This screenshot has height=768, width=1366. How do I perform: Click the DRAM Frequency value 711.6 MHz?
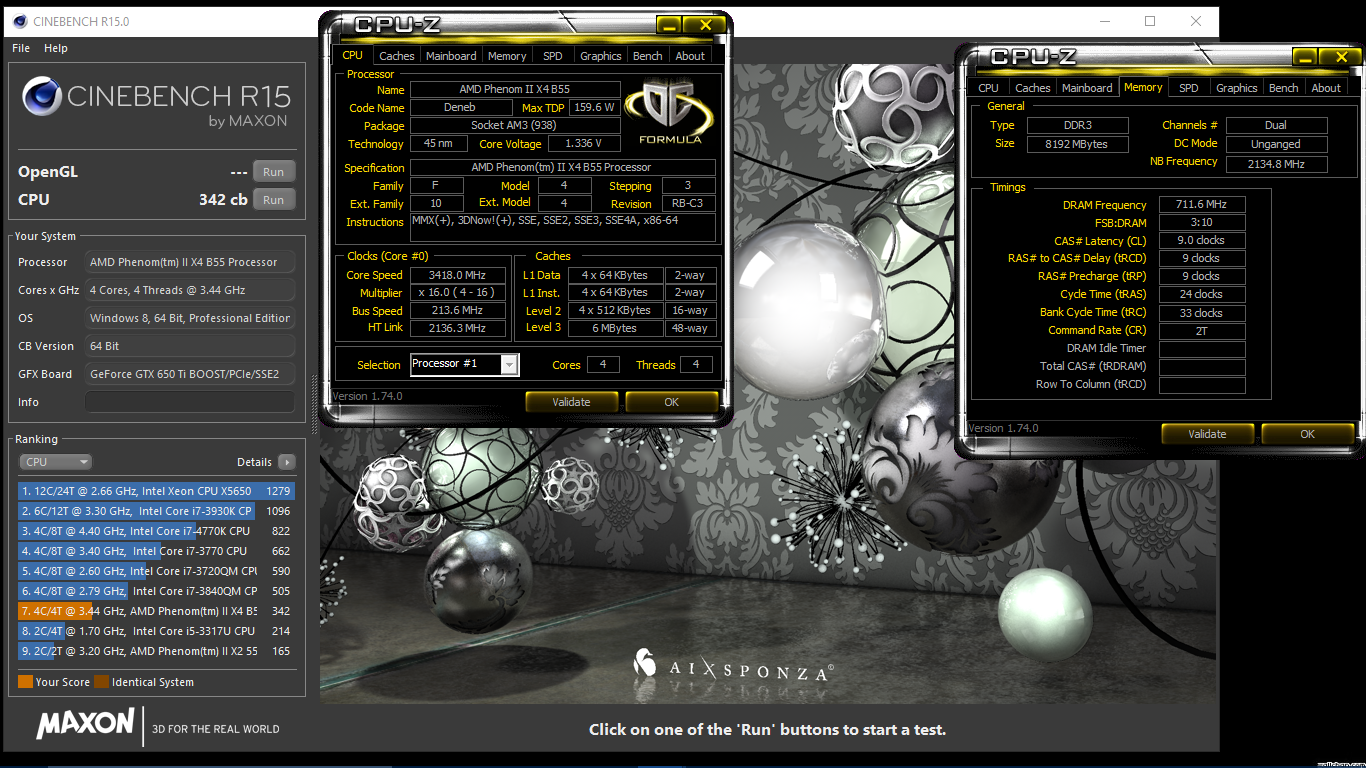1202,204
